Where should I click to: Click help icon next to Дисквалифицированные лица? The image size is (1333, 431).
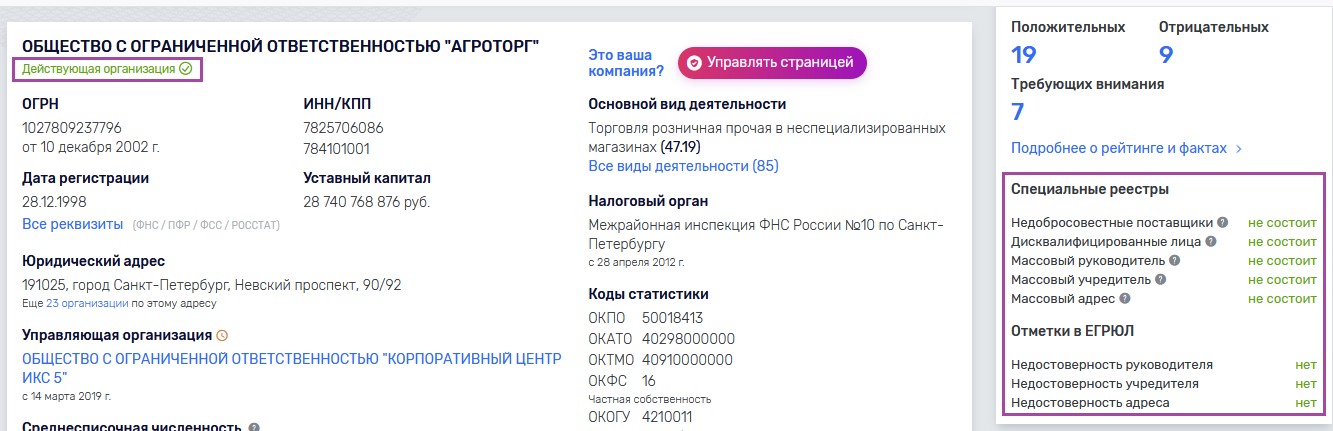click(x=1211, y=242)
